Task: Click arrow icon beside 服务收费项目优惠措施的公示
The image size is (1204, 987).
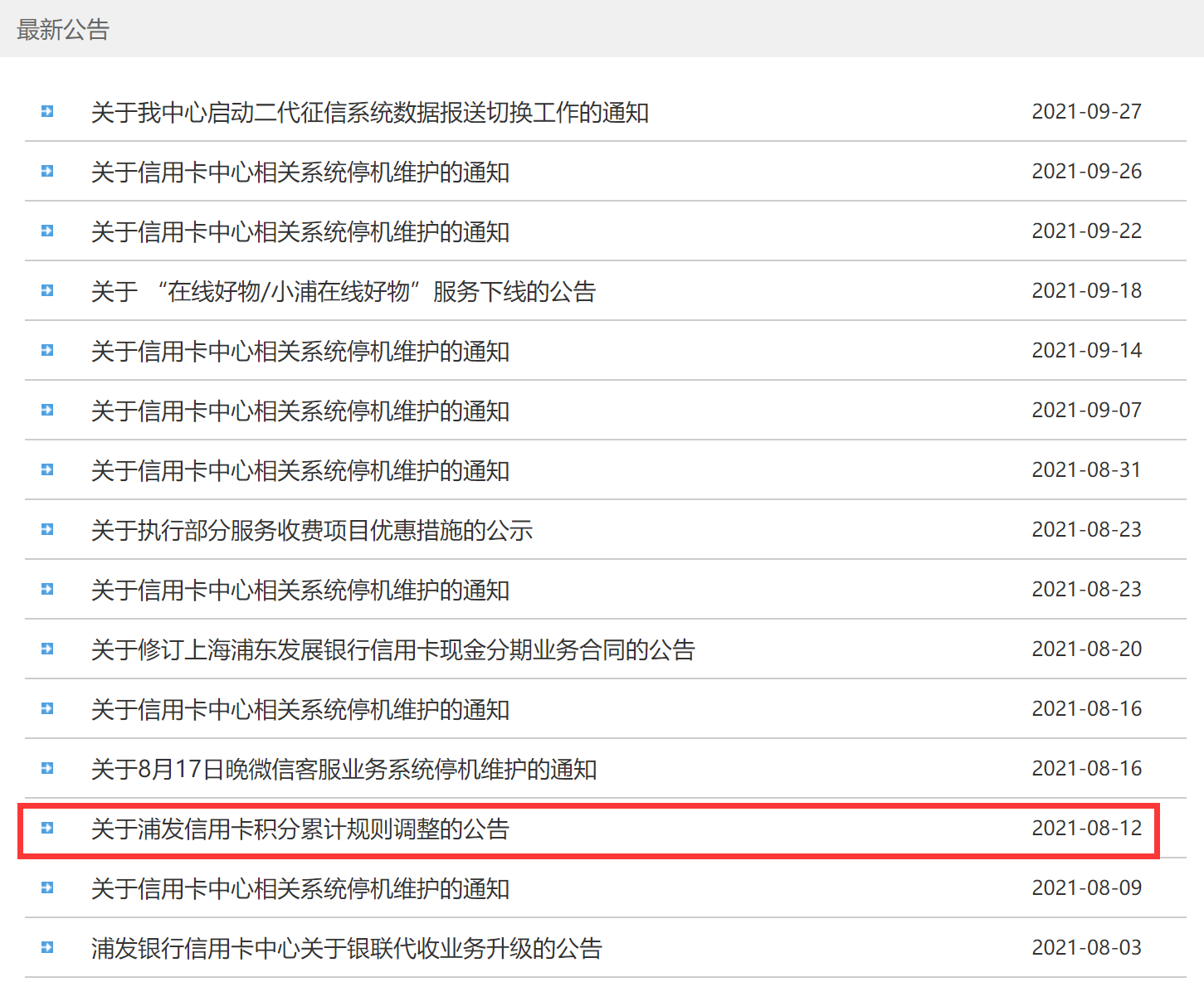Action: 47,529
